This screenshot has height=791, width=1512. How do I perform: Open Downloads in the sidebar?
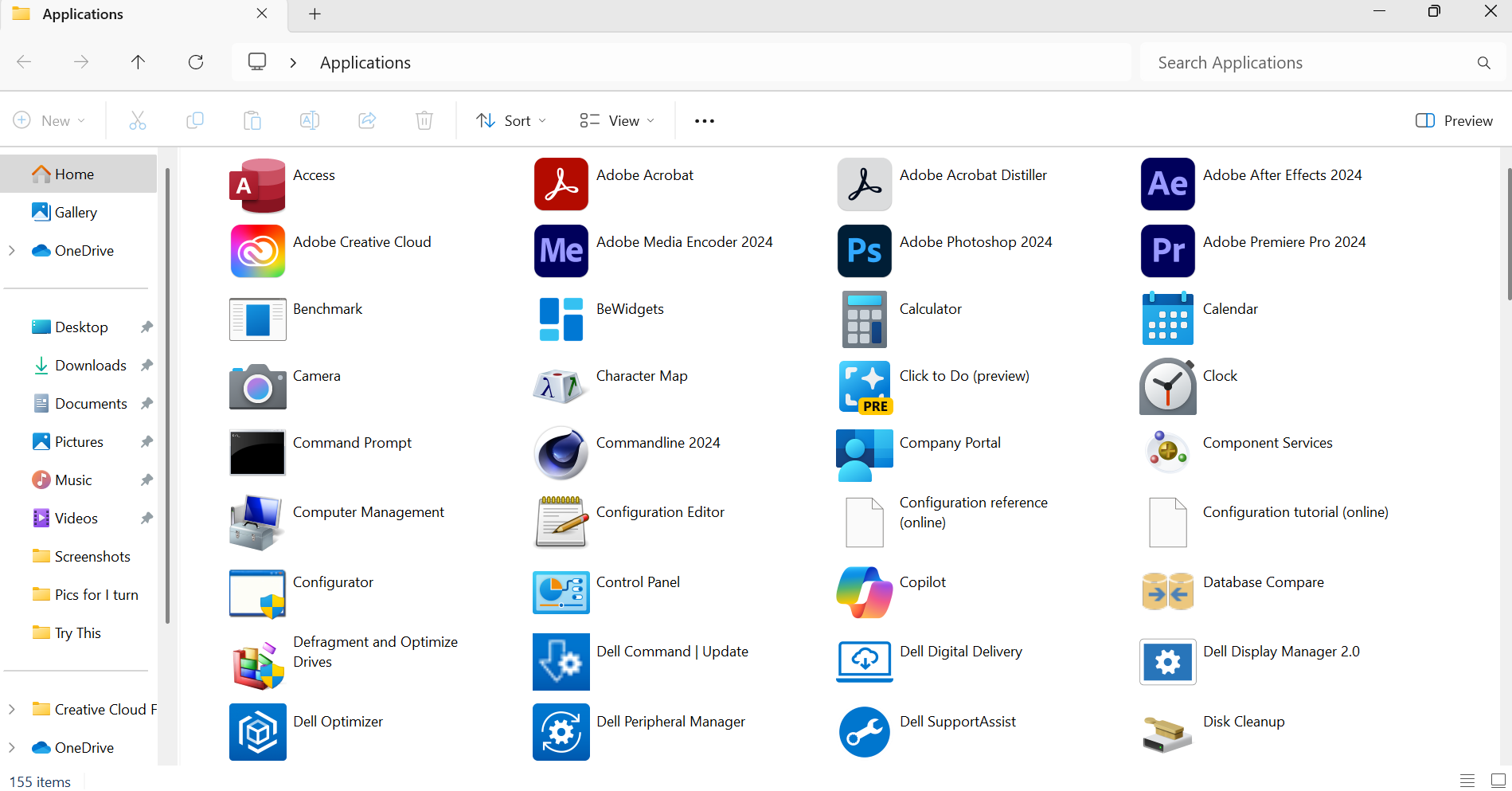[x=90, y=366]
